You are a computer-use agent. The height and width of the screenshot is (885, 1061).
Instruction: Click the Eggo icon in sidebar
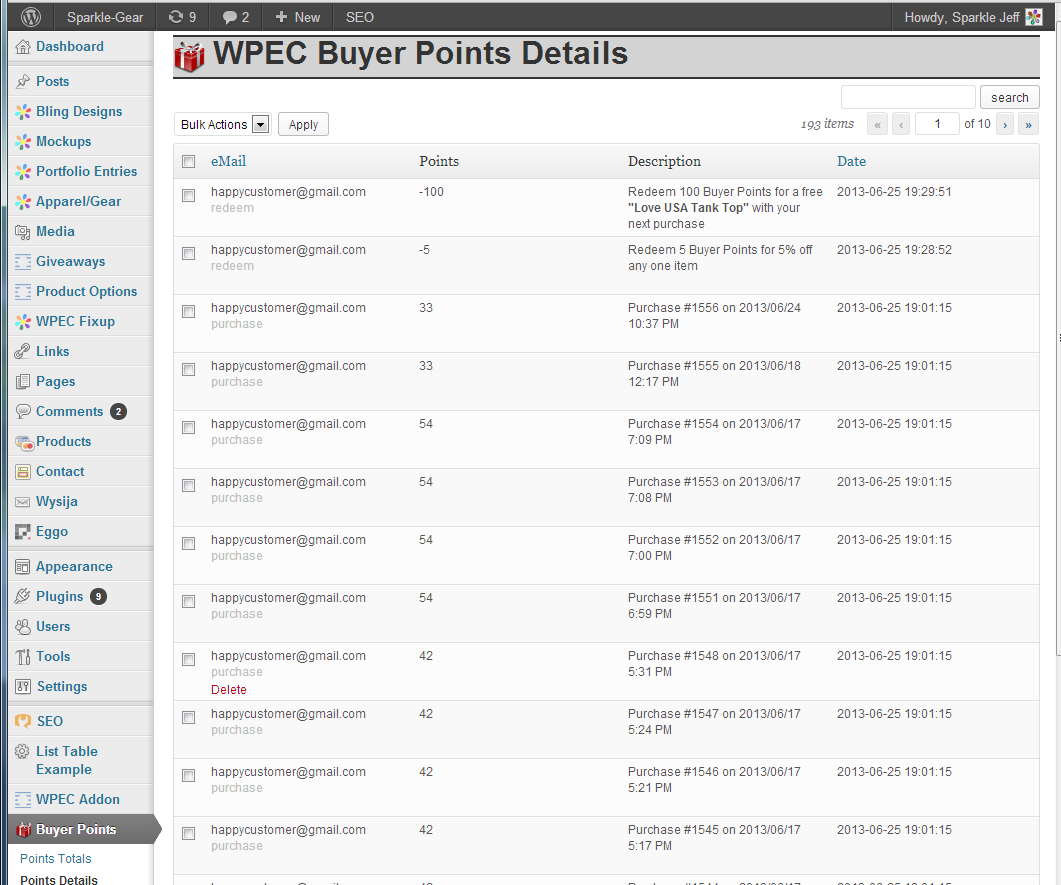(23, 532)
